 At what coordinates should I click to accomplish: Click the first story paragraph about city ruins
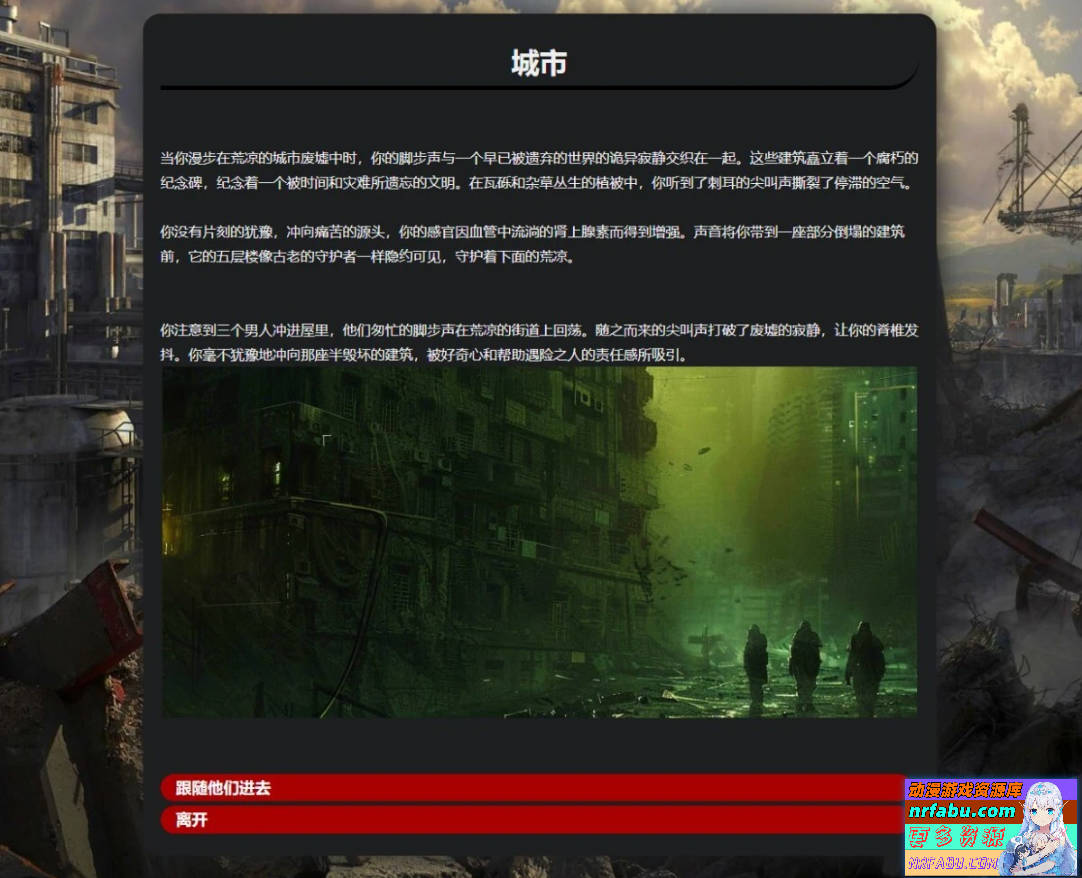pos(540,168)
